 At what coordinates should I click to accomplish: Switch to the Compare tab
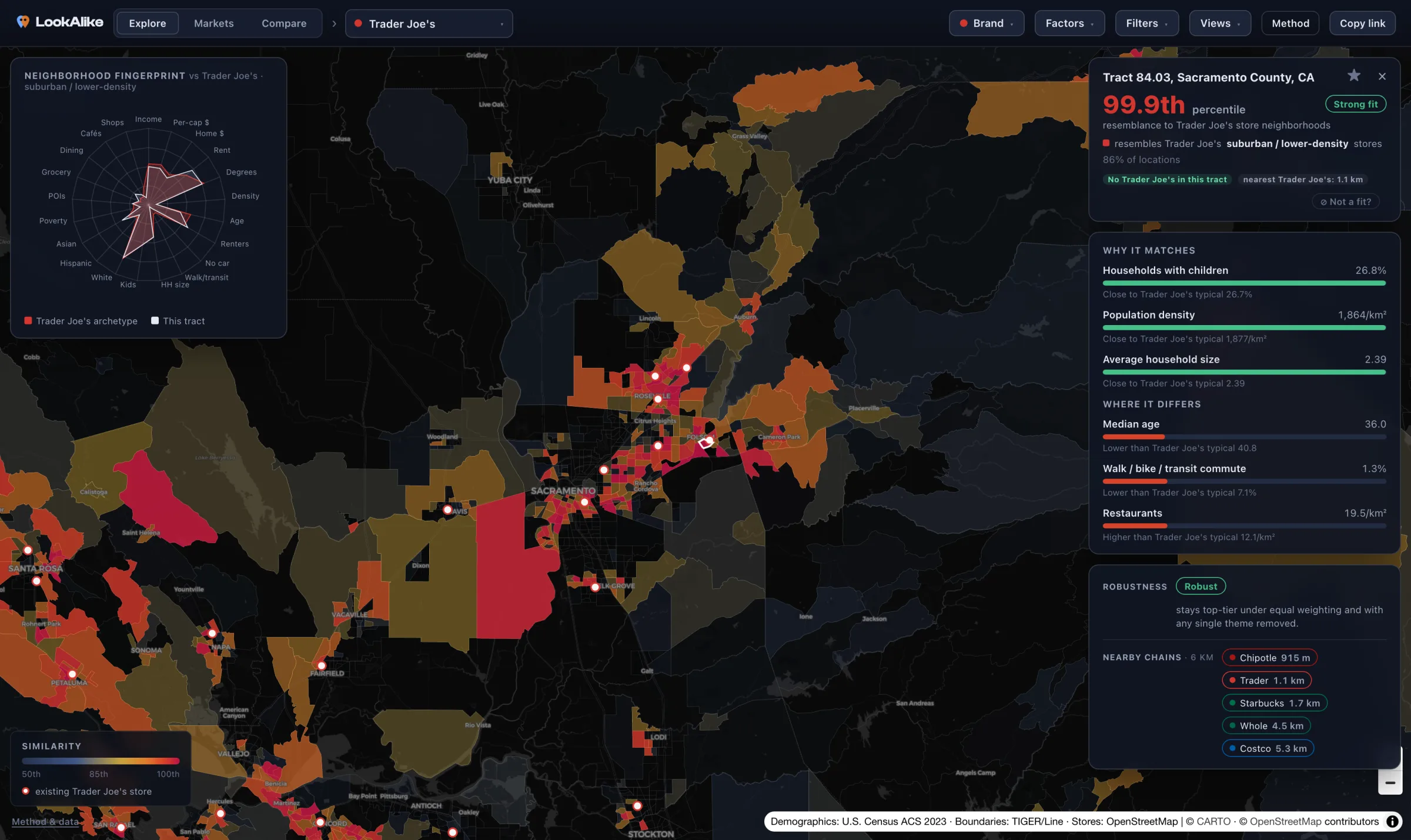(284, 24)
